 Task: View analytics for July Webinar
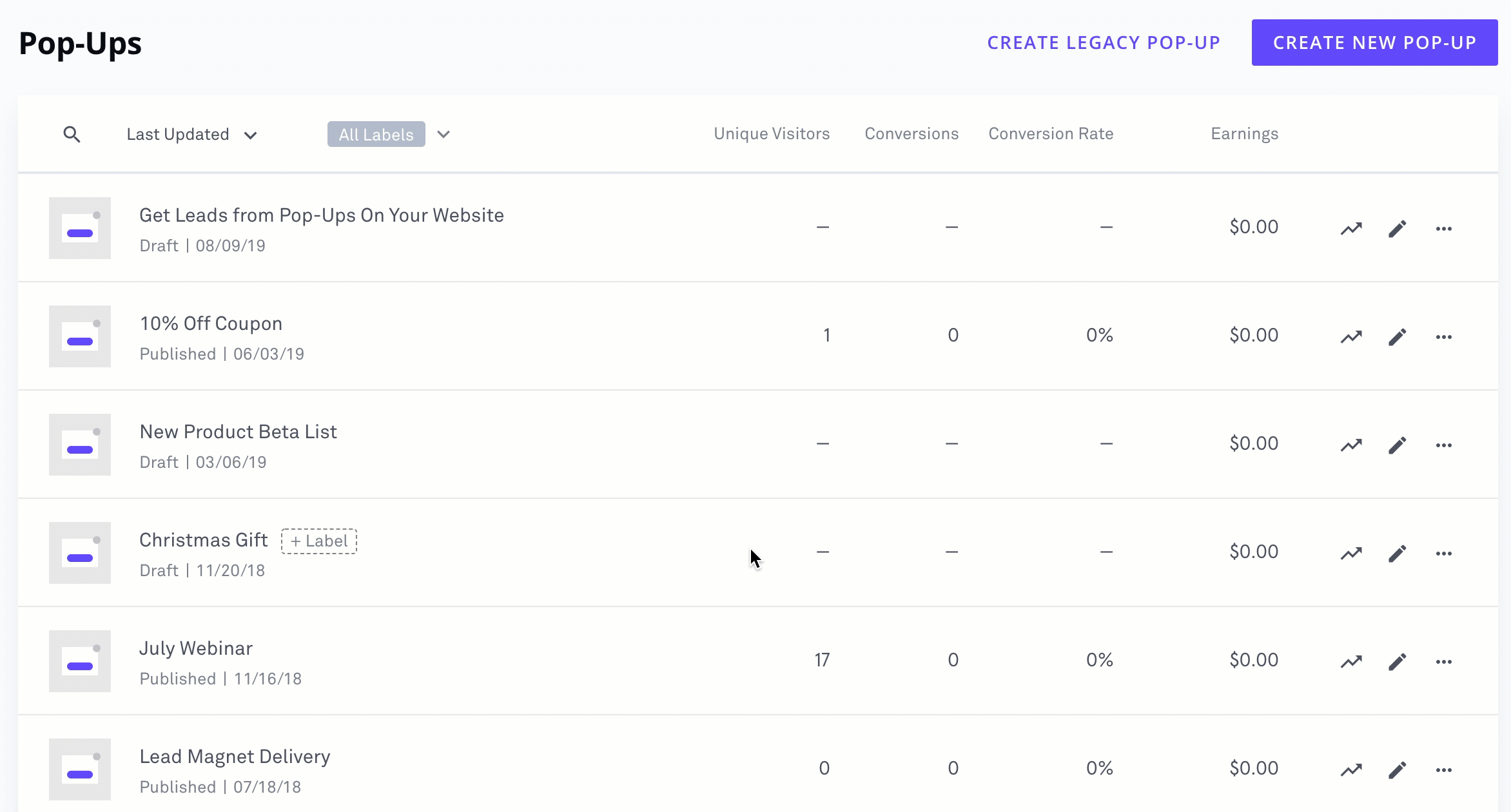(x=1351, y=661)
